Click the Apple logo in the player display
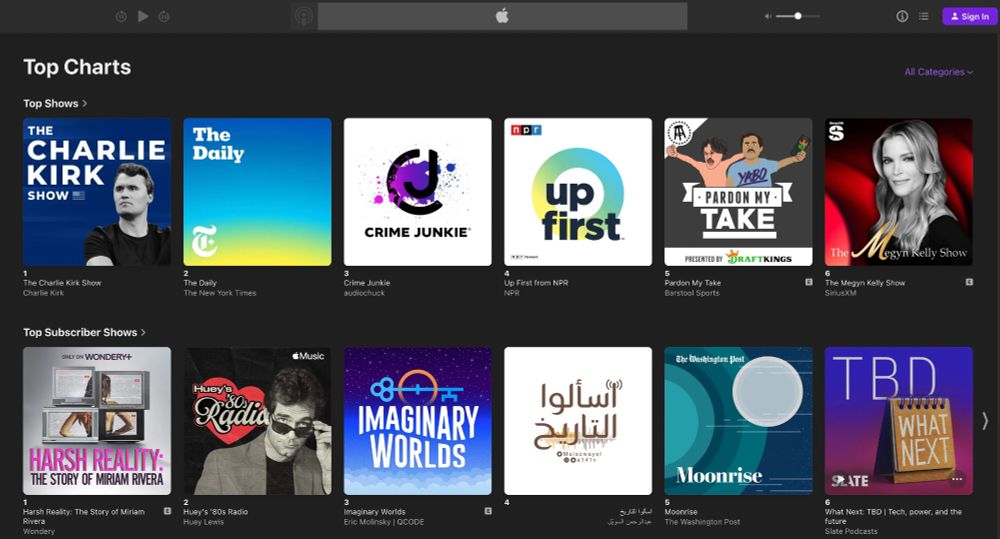Image resolution: width=1000 pixels, height=539 pixels. click(503, 16)
